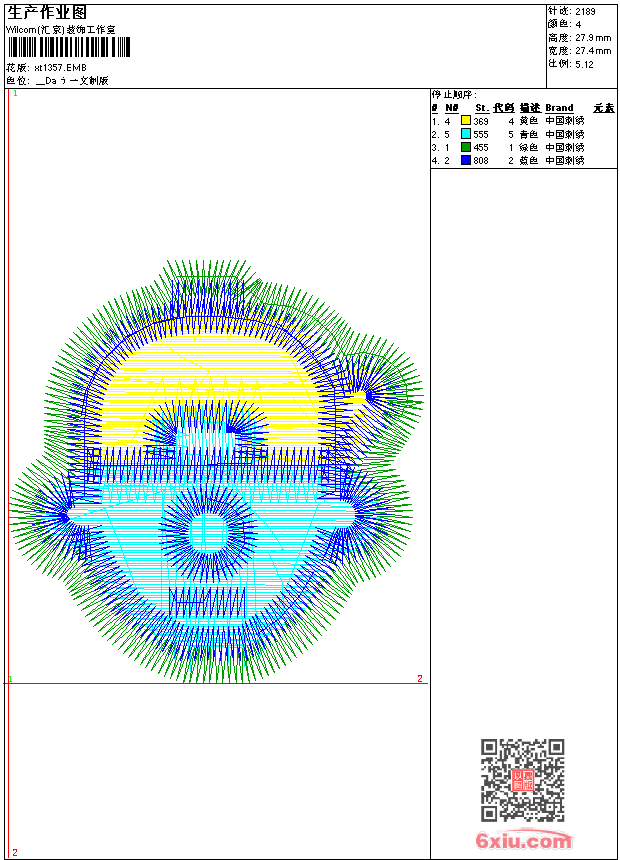Click the 色位 colorway line

coord(58,81)
